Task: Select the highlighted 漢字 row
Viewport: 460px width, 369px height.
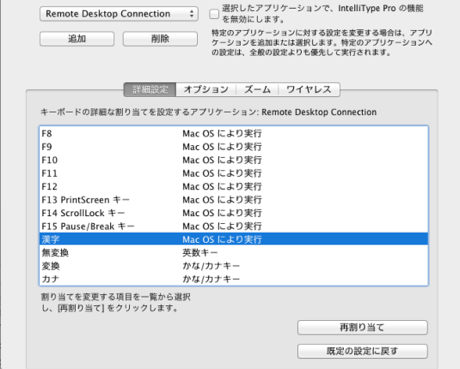Action: click(x=234, y=239)
